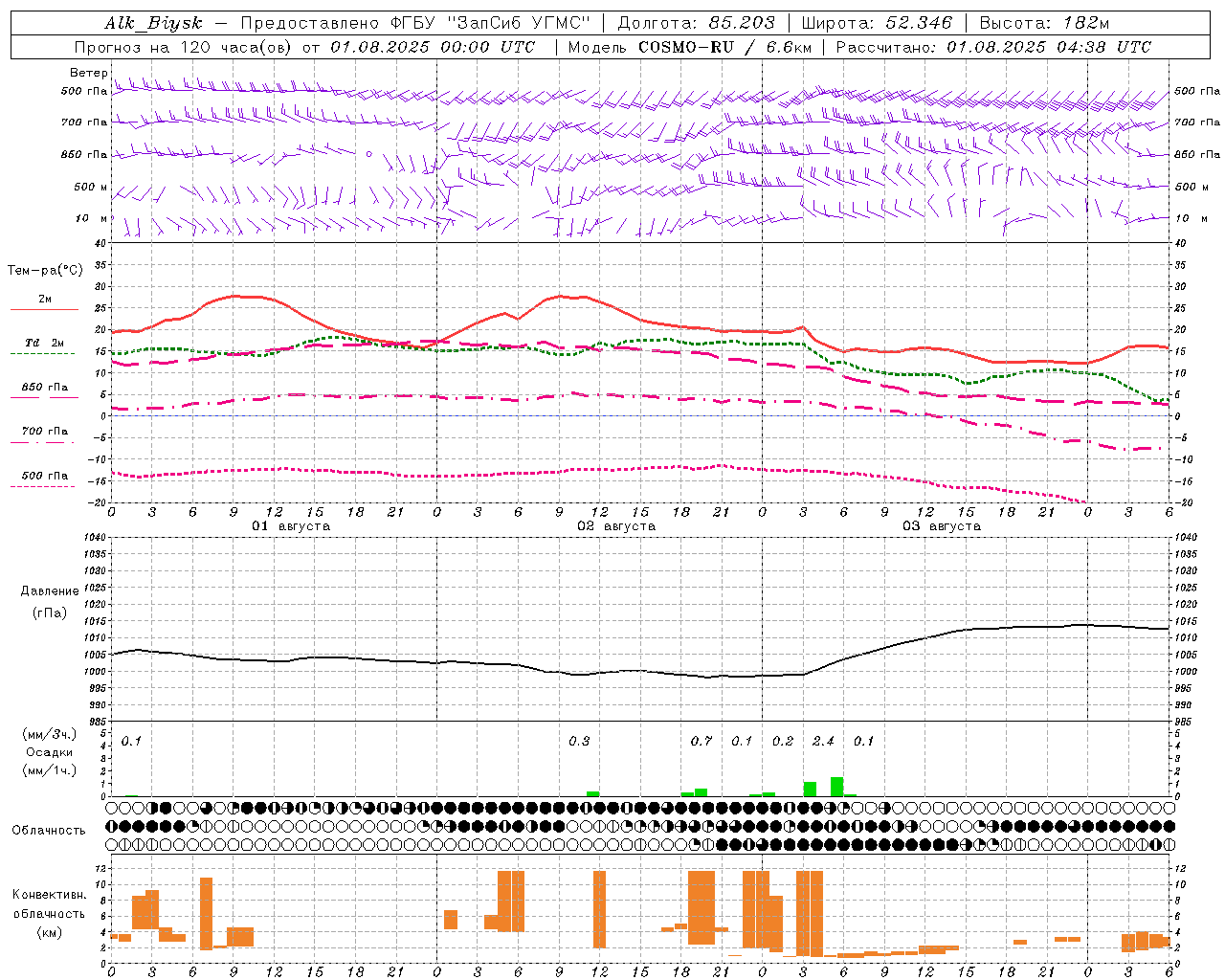Click the "Td 2м" dew point legend entry
Viewport: 1225px width, 980px height.
click(45, 343)
